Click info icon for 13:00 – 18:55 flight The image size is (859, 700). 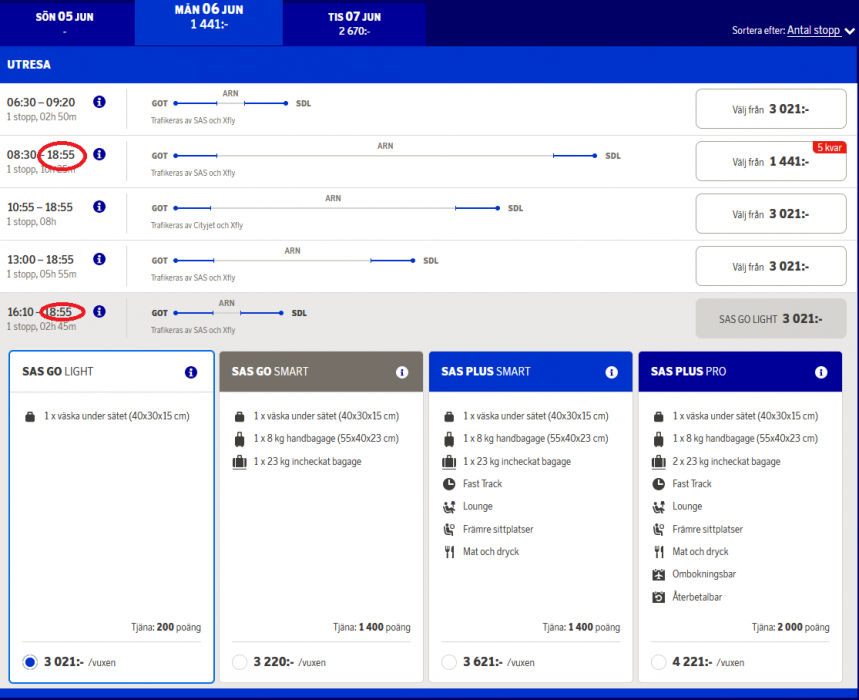pyautogui.click(x=99, y=259)
